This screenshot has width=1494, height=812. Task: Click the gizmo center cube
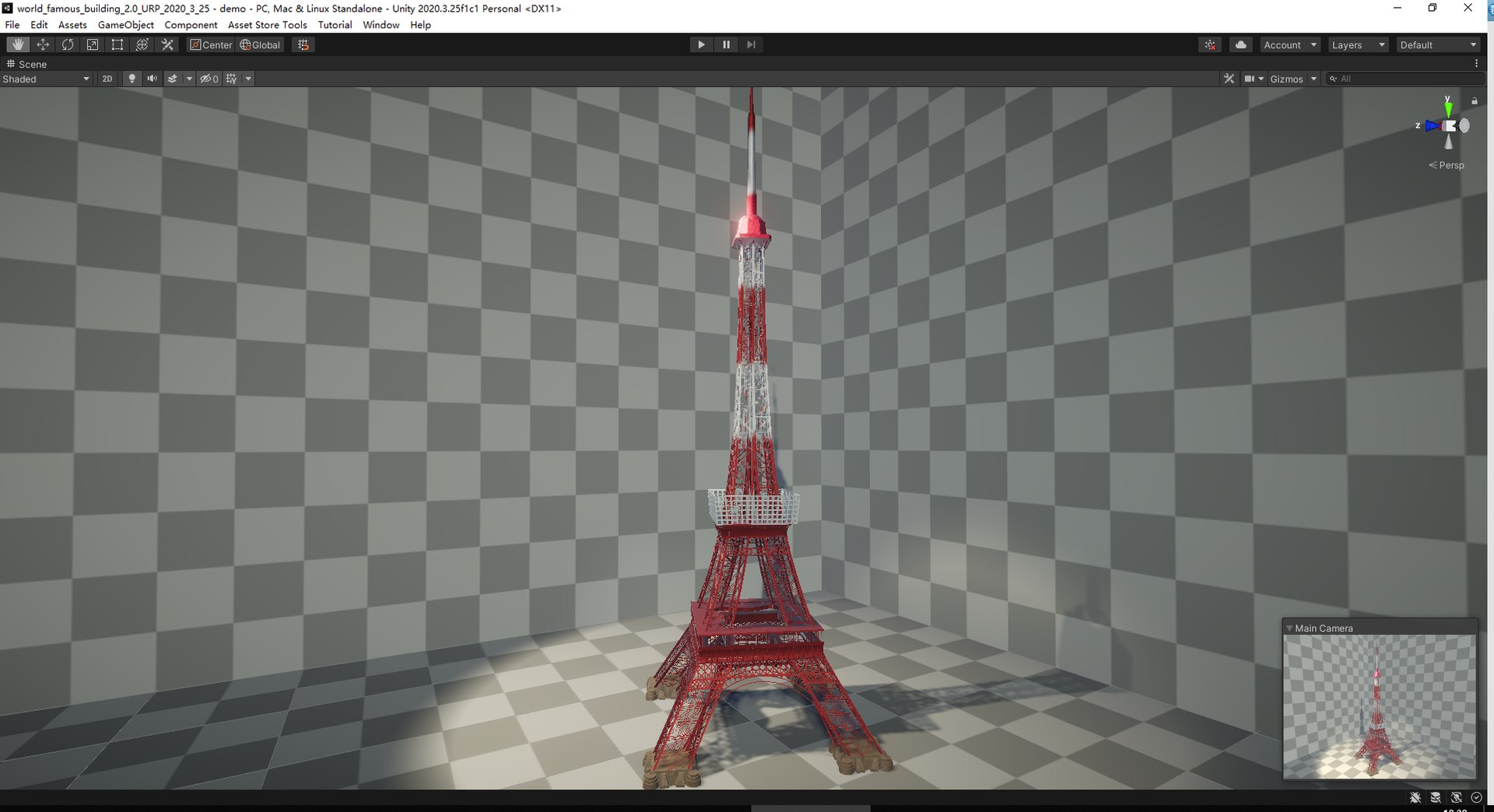1449,126
